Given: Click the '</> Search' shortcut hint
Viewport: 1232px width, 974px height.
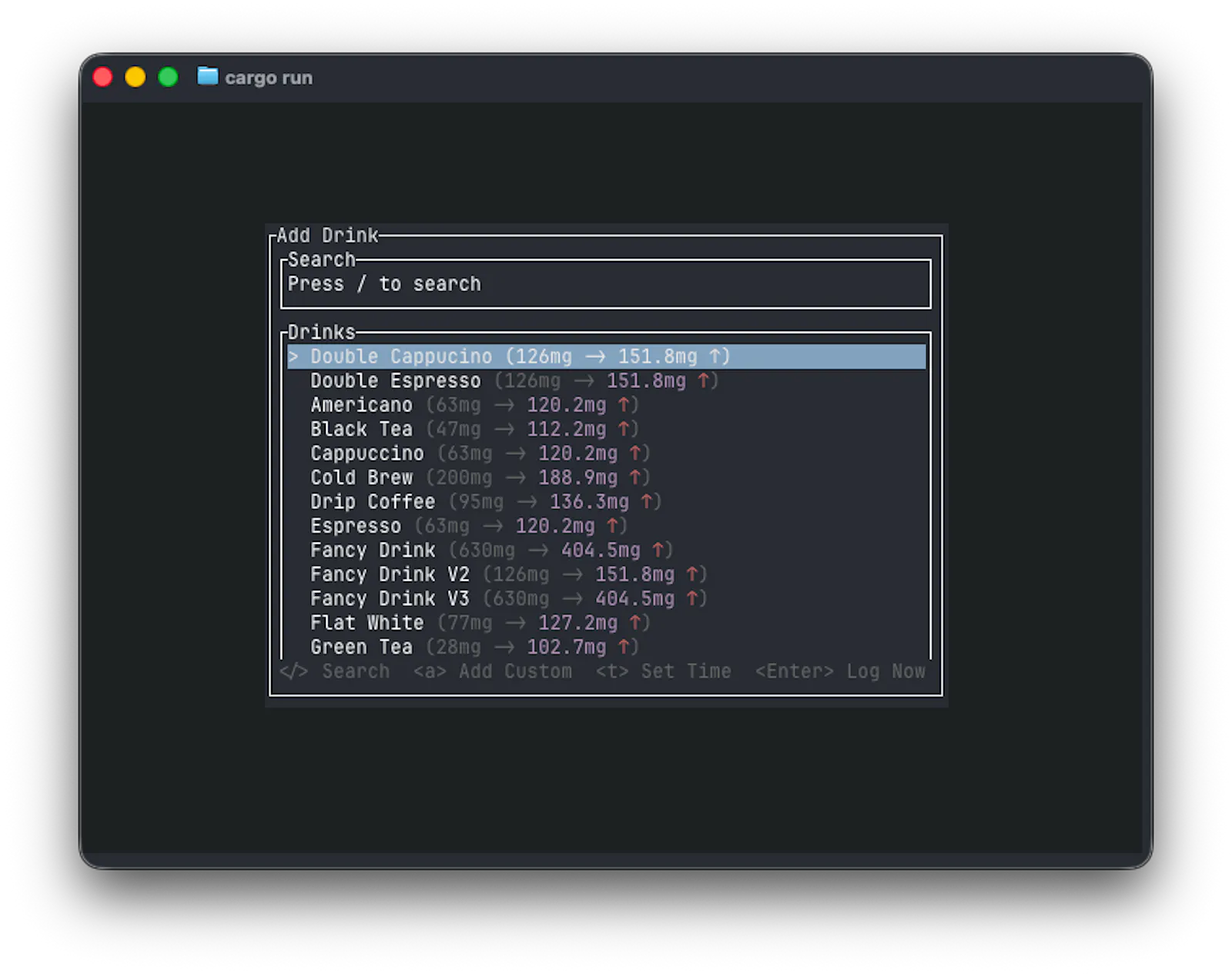Looking at the screenshot, I should click(x=334, y=671).
